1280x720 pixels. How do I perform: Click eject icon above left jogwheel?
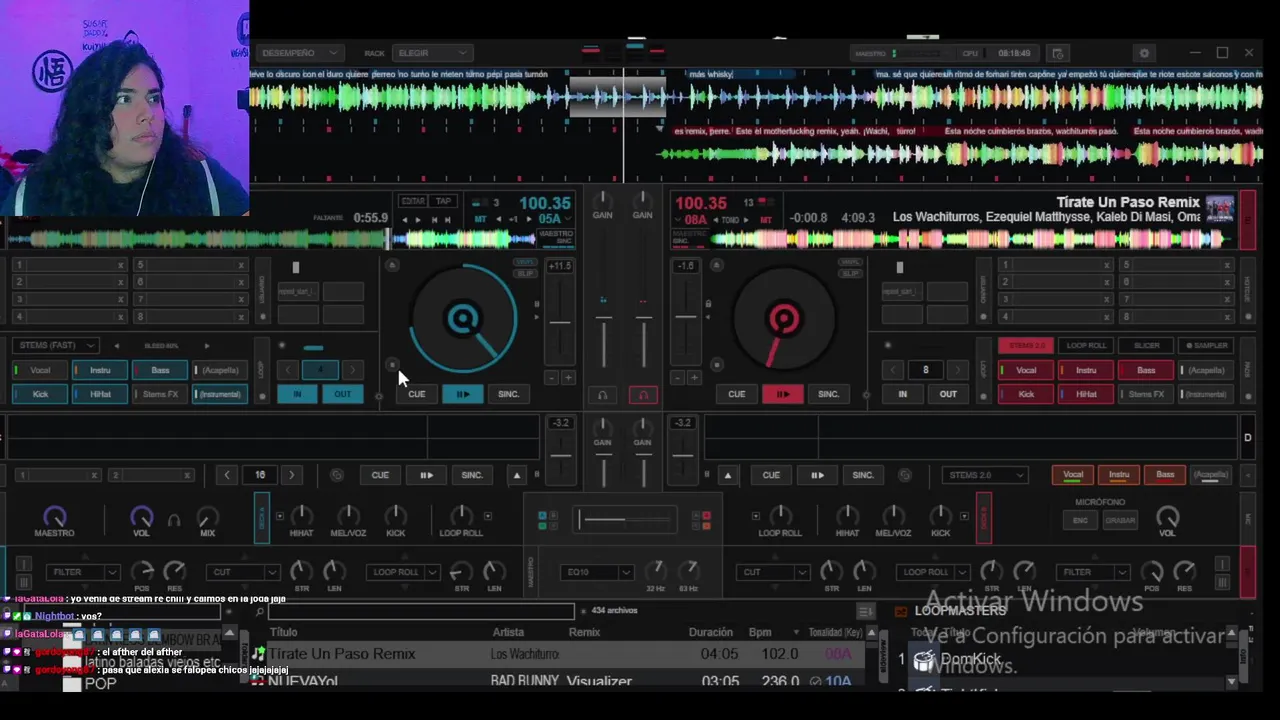[x=392, y=265]
